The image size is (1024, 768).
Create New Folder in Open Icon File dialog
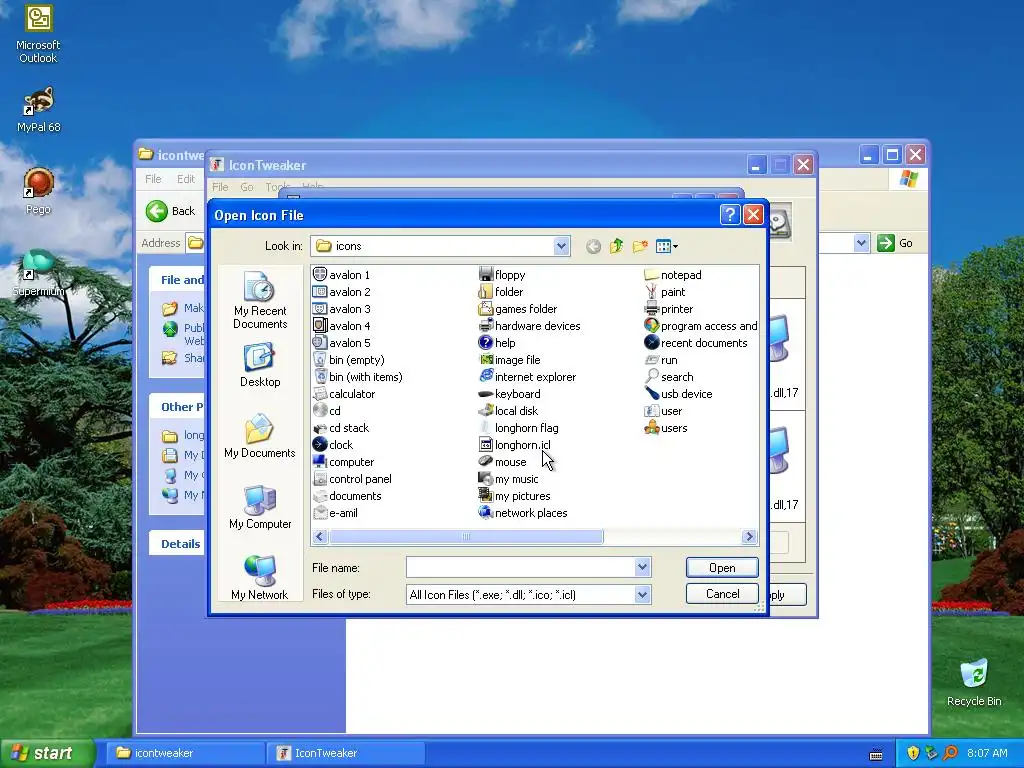(x=639, y=246)
